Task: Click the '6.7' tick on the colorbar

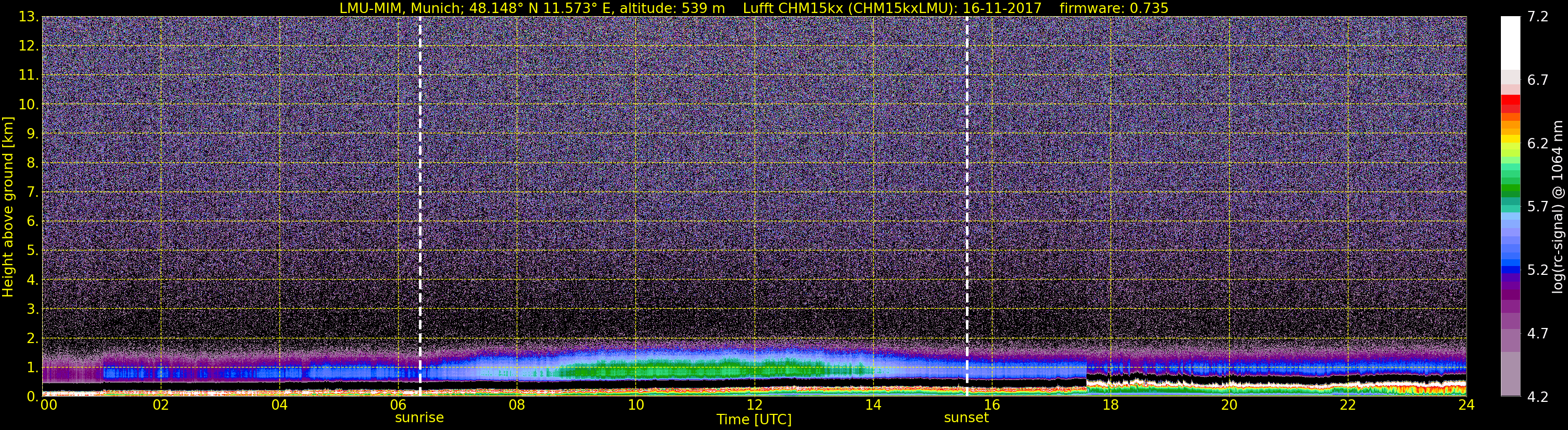Action: (x=1538, y=80)
